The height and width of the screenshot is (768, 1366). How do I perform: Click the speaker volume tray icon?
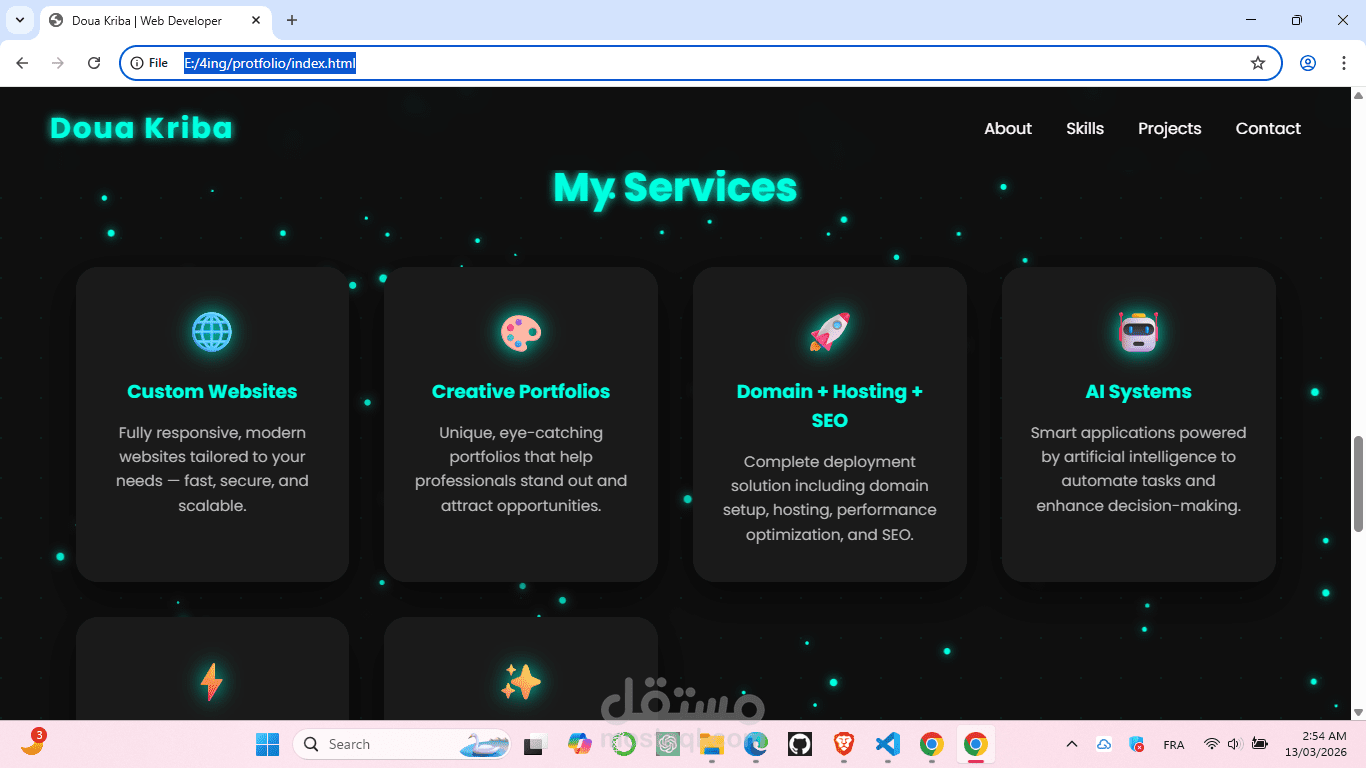point(1234,744)
